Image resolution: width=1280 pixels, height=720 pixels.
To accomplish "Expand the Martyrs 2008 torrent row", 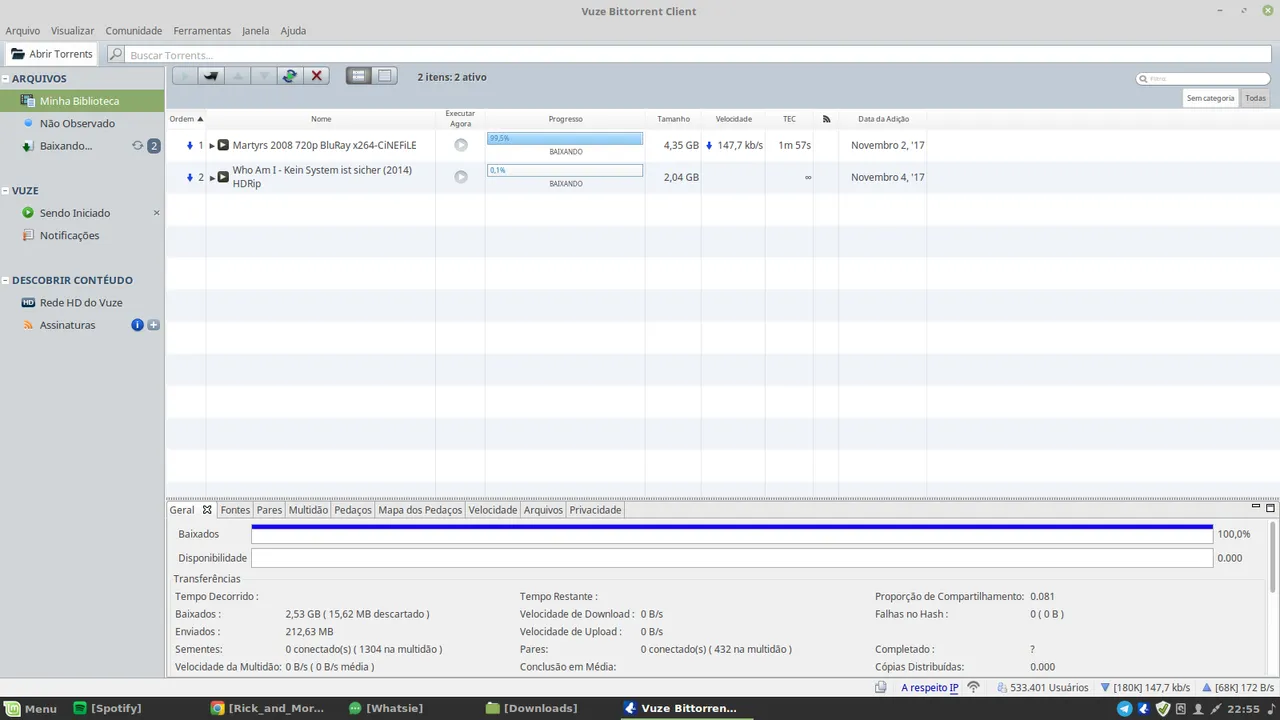I will coord(212,146).
